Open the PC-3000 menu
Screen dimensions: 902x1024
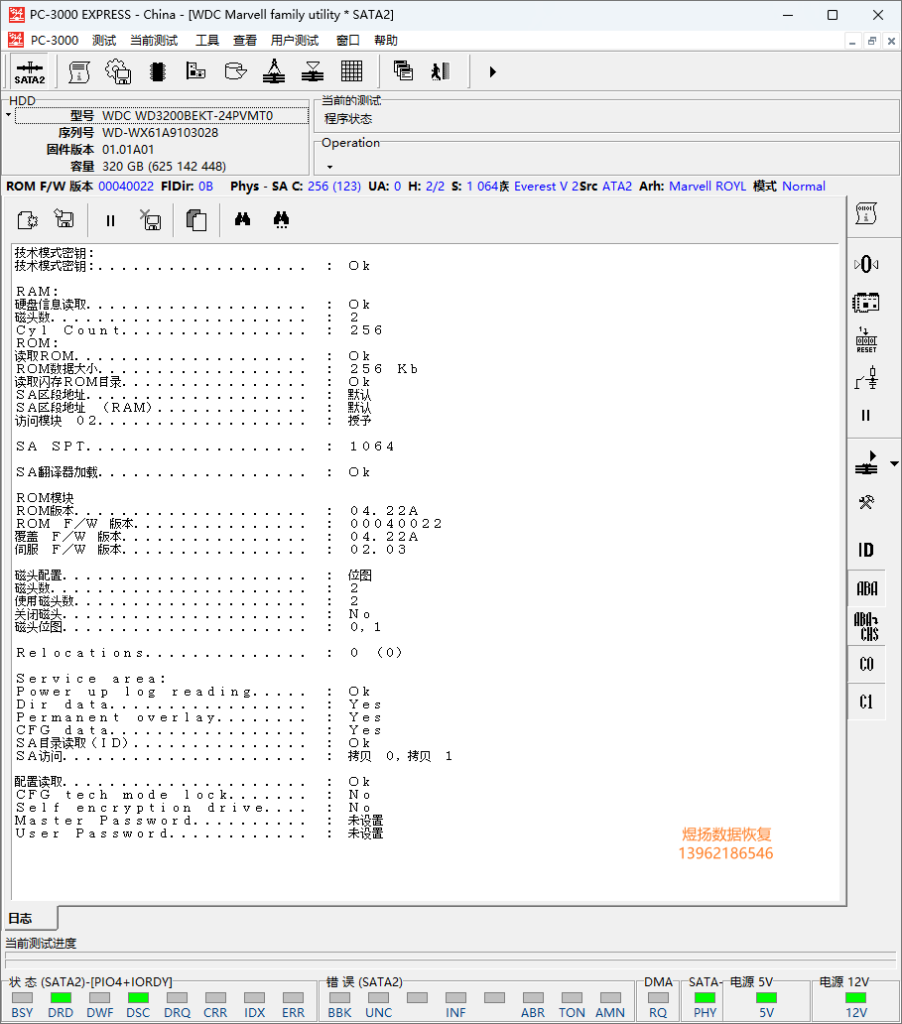point(54,40)
